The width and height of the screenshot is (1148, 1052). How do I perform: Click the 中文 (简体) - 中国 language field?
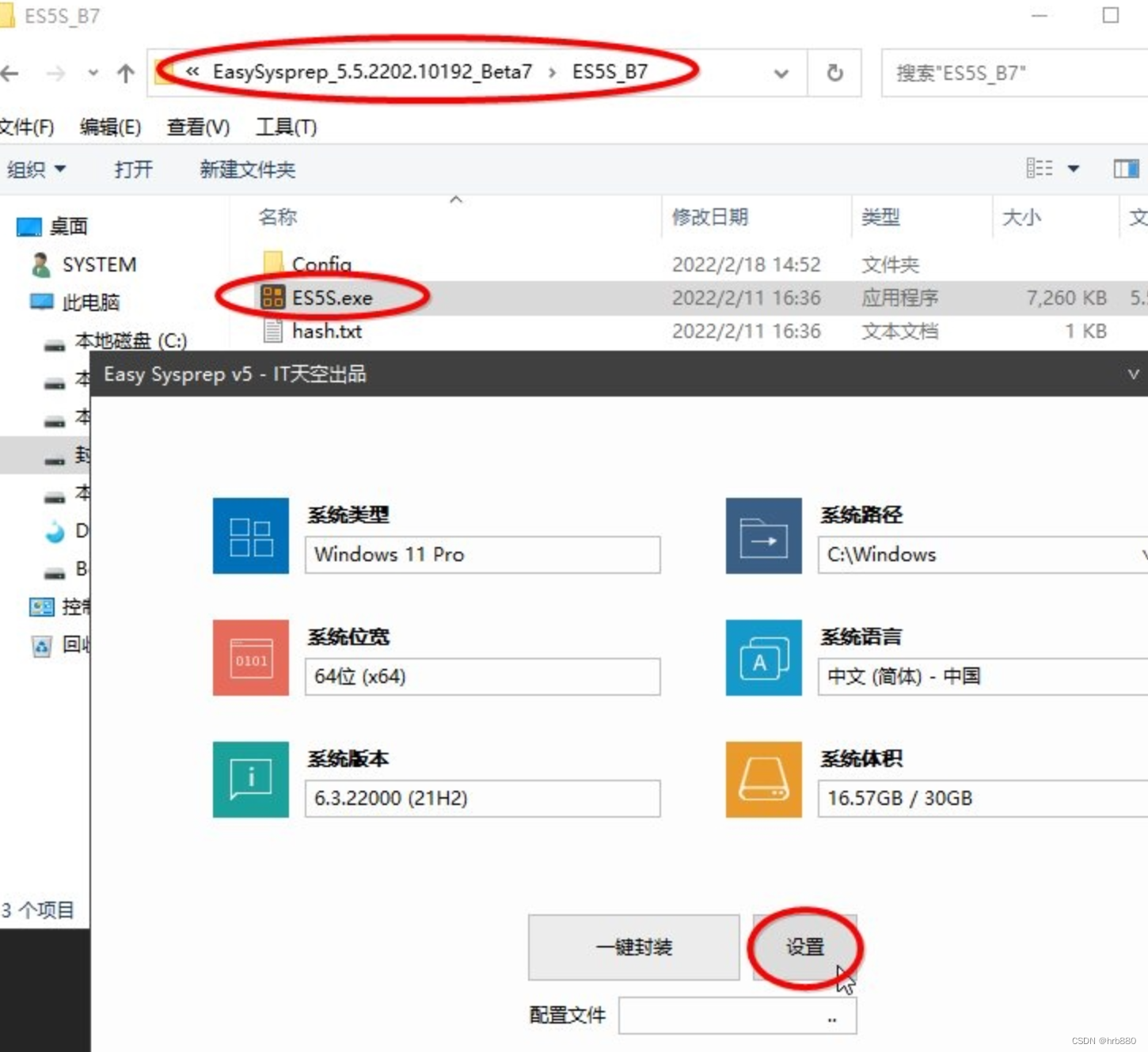tap(983, 677)
